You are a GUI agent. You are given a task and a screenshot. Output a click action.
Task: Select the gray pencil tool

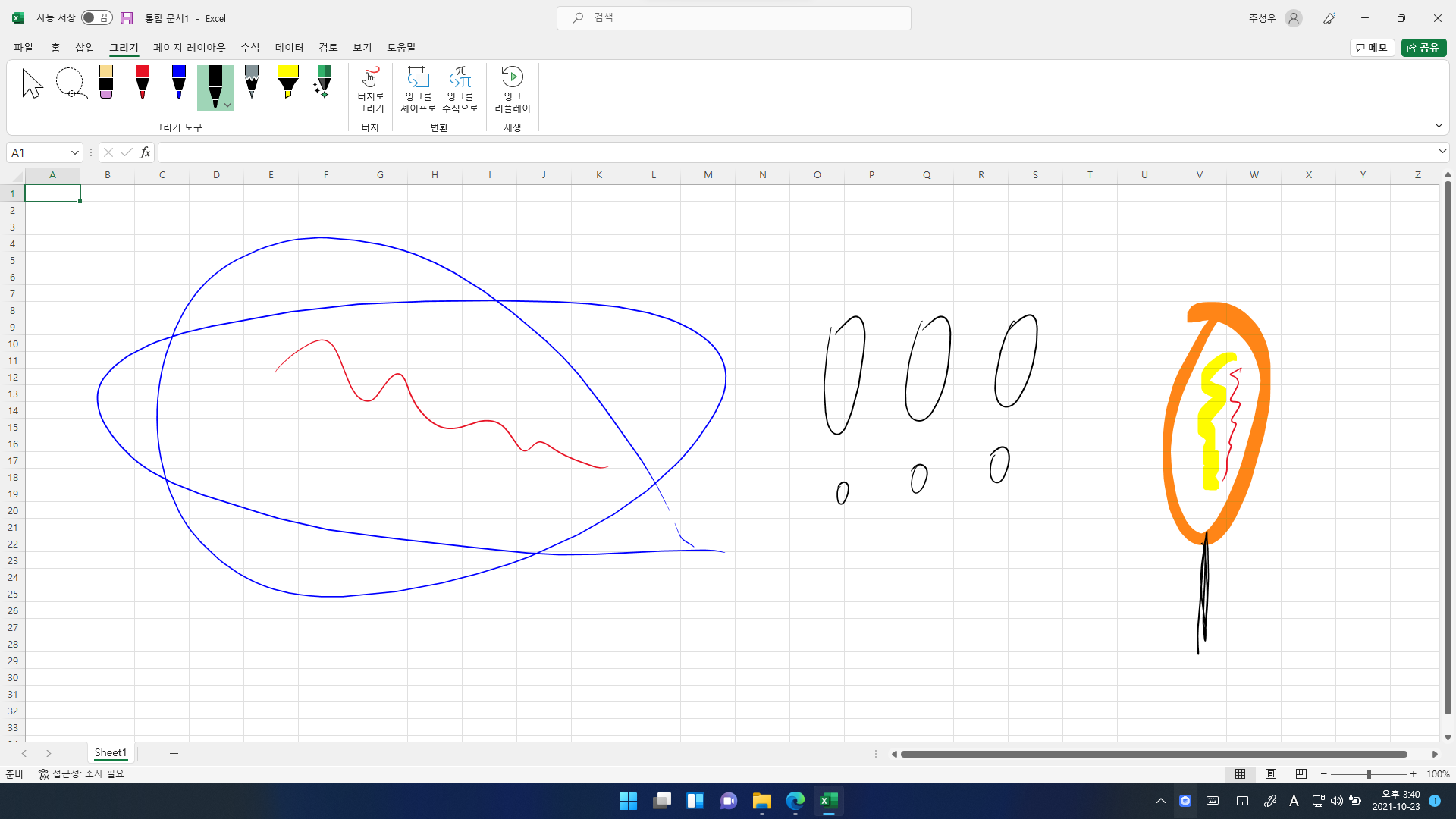click(x=252, y=82)
